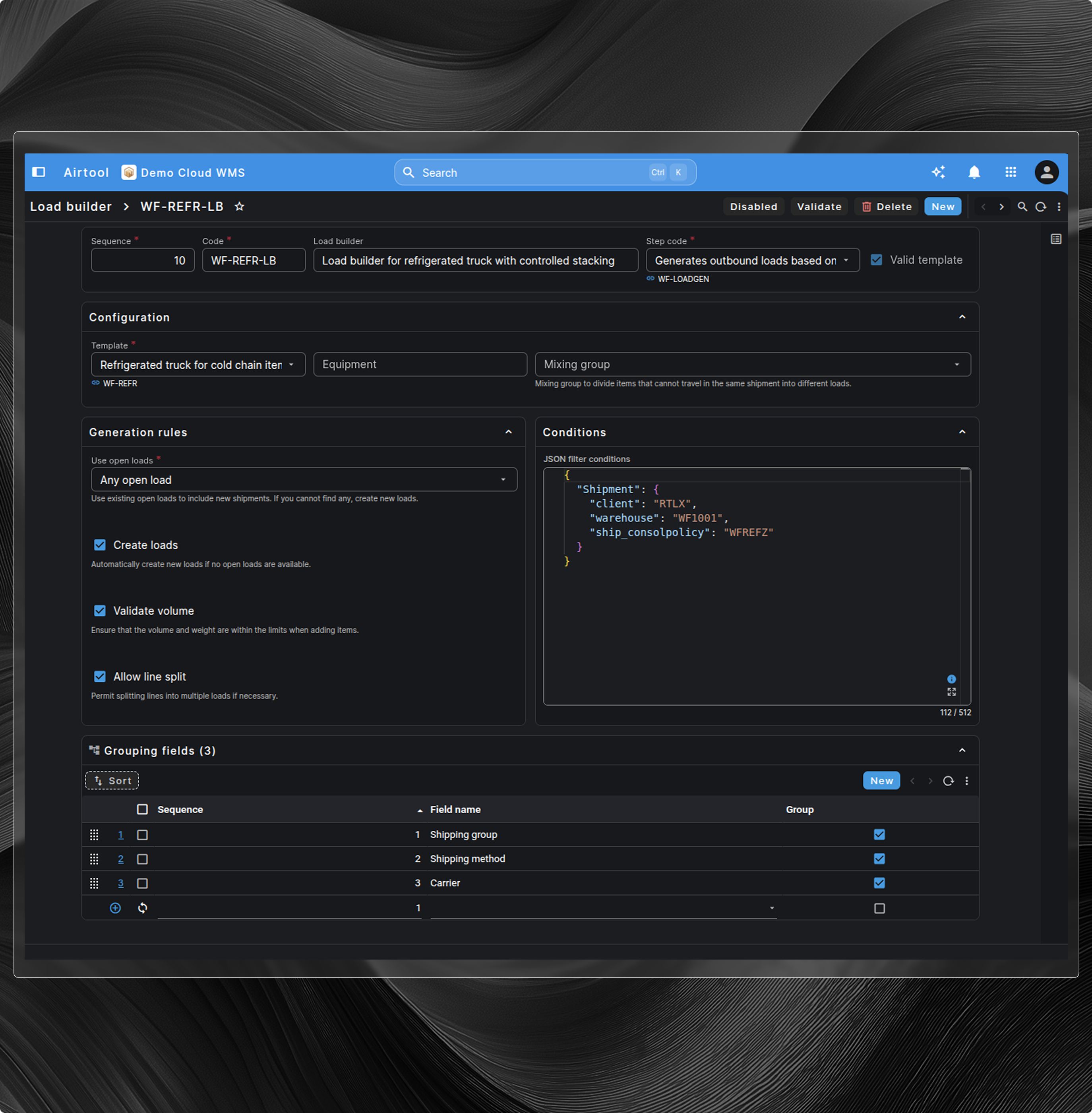Collapse the Configuration section
The width and height of the screenshot is (1092, 1113).
[962, 317]
